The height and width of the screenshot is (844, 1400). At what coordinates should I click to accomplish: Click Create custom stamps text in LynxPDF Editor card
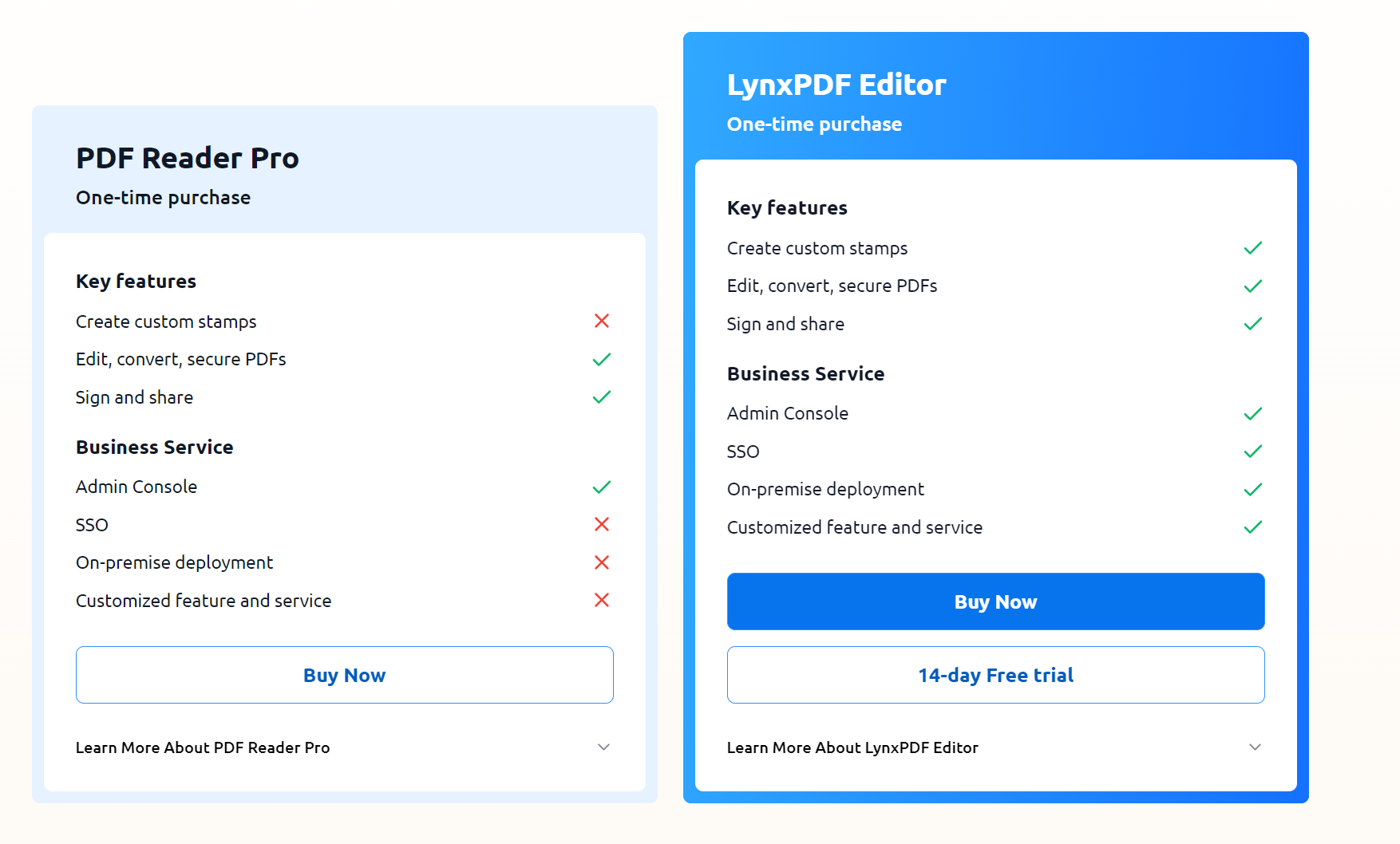tap(817, 248)
